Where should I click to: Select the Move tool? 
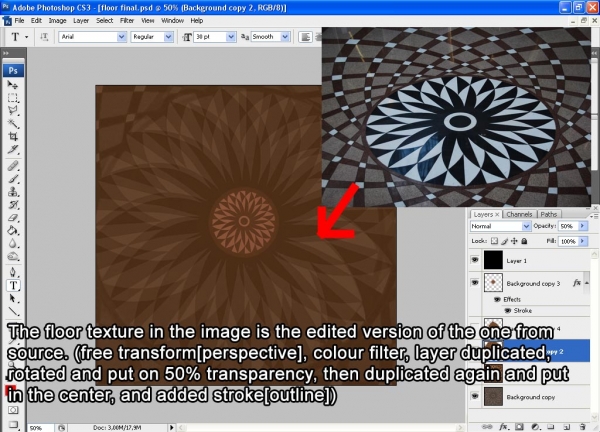click(13, 84)
